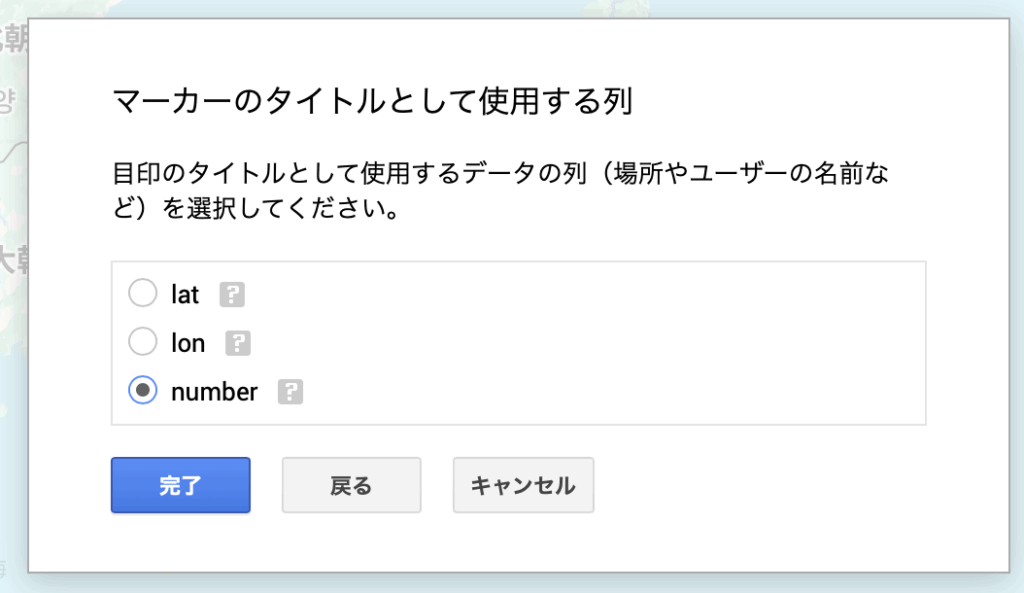Click the lon text label
Screen dimensions: 1024x593
(x=188, y=344)
